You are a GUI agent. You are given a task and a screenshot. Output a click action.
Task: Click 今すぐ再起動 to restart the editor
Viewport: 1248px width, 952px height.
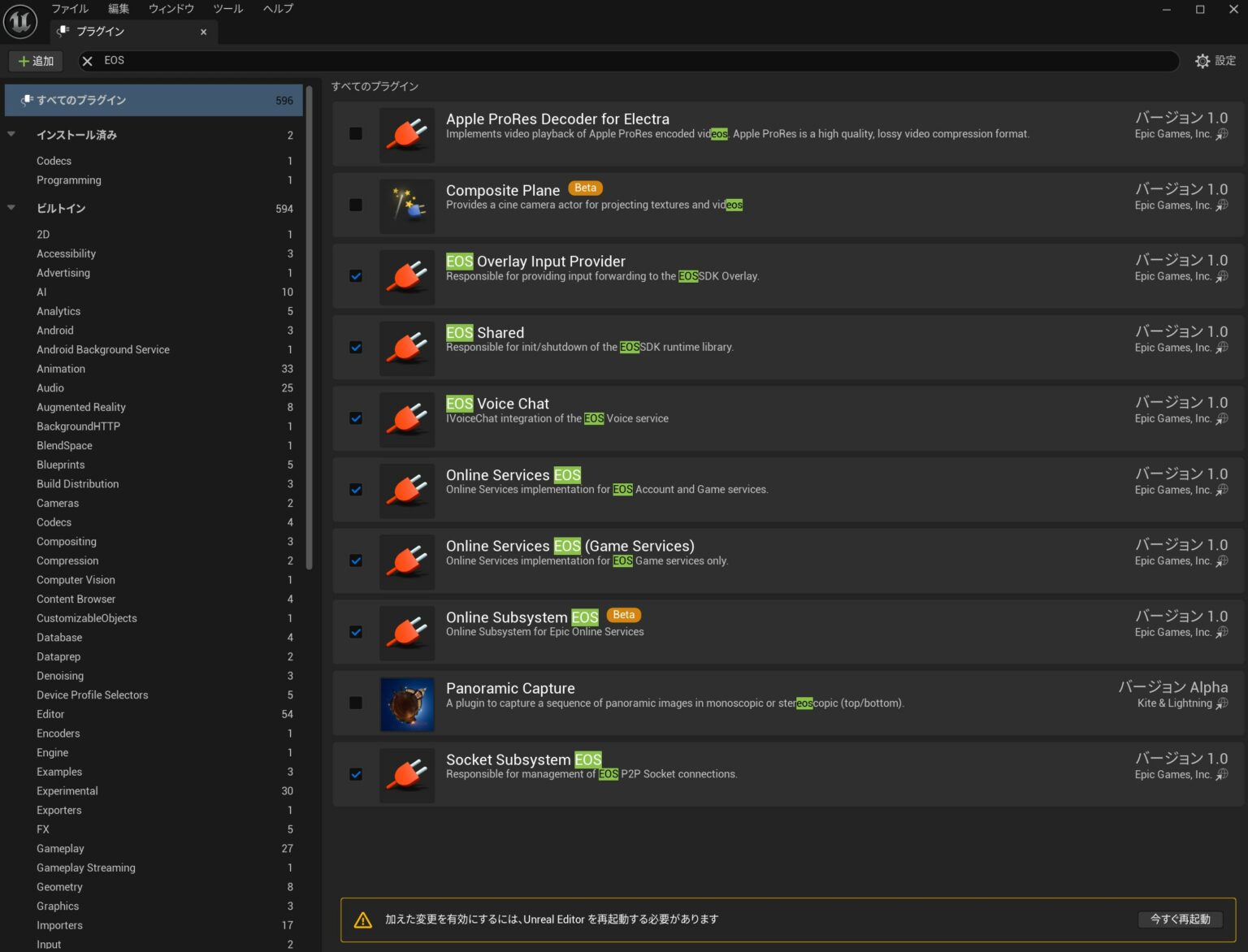tap(1180, 919)
